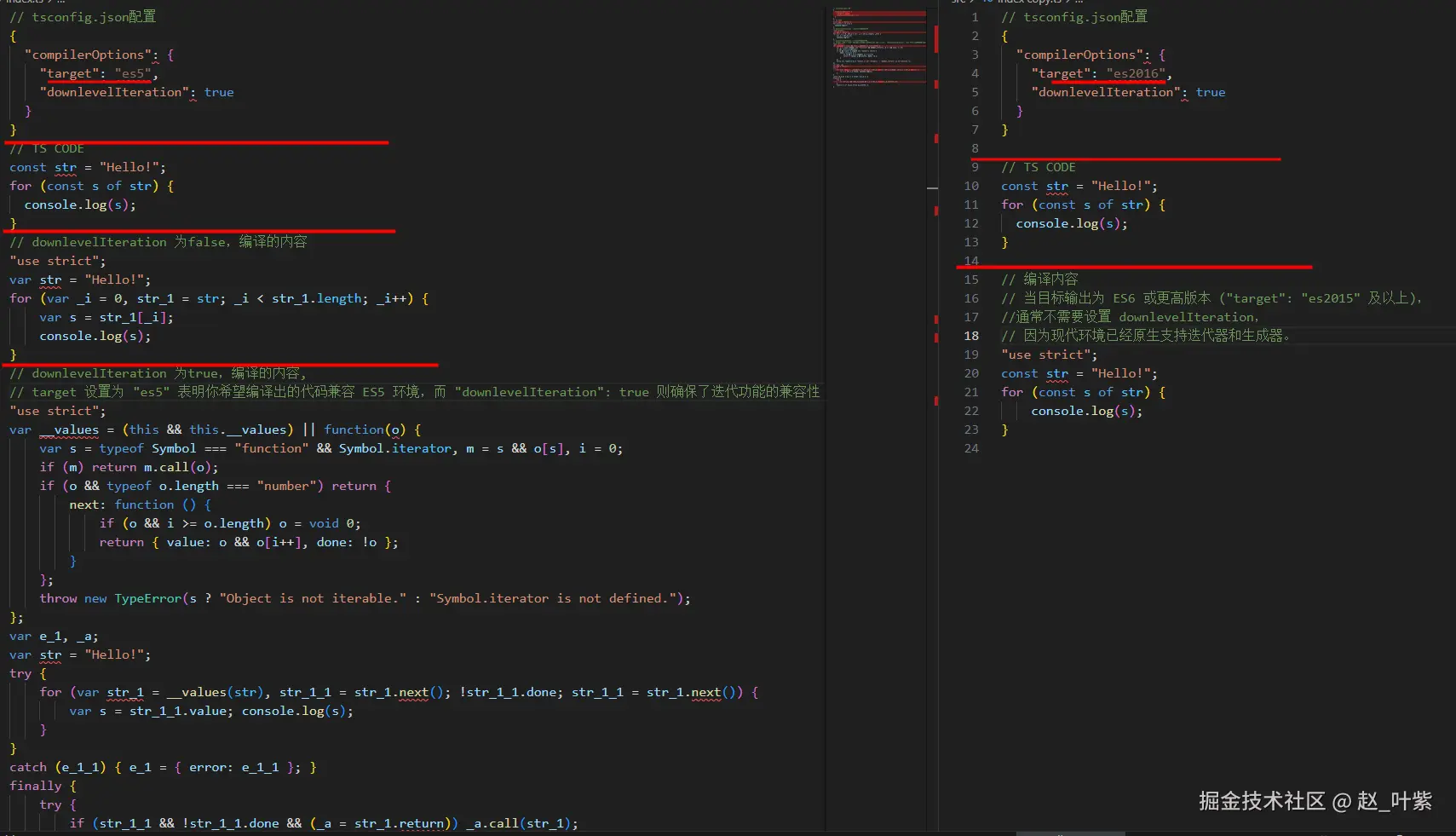Image resolution: width=1456 pixels, height=836 pixels.
Task: Click the "if (m) return m.call(o);" line
Action: pos(129,467)
